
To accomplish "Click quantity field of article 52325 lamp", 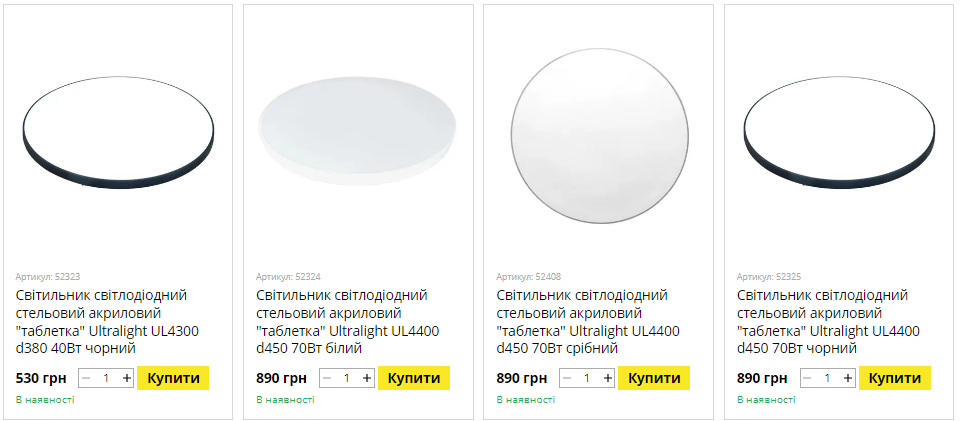I will click(827, 378).
